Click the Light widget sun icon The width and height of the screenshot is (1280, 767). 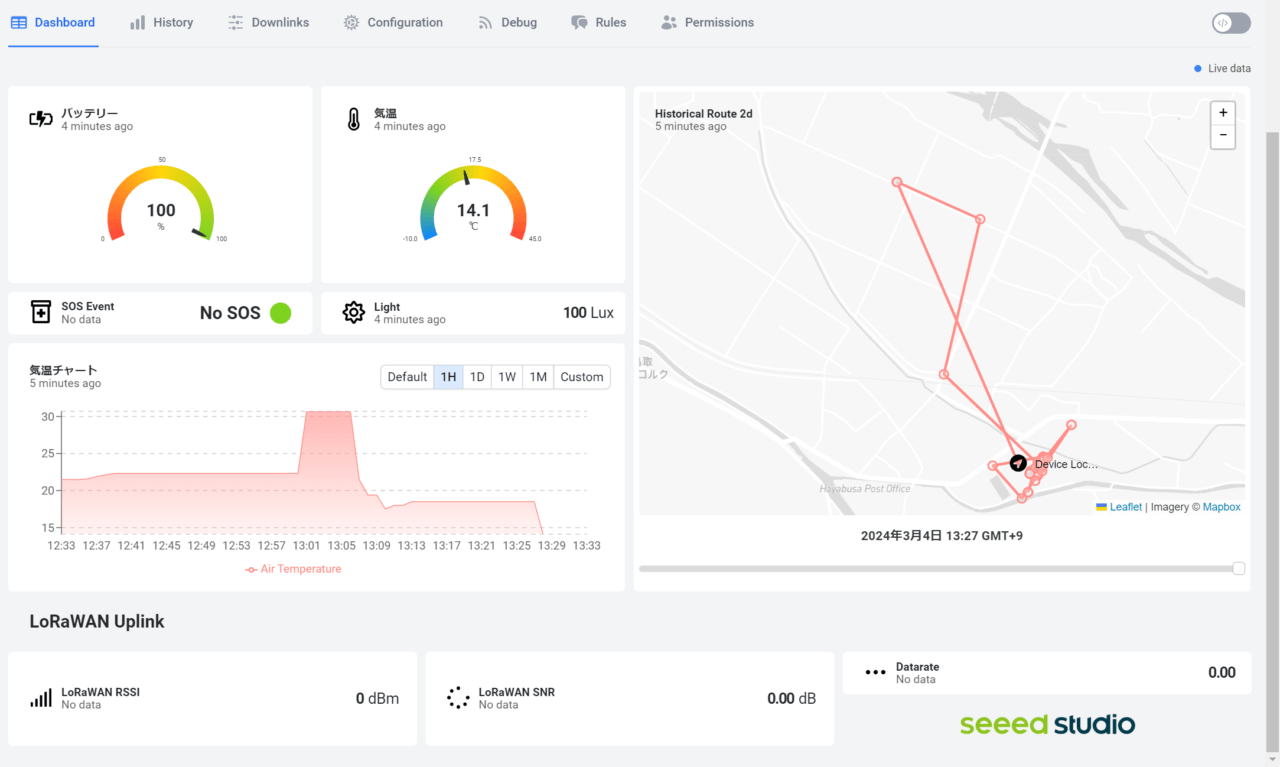point(353,313)
